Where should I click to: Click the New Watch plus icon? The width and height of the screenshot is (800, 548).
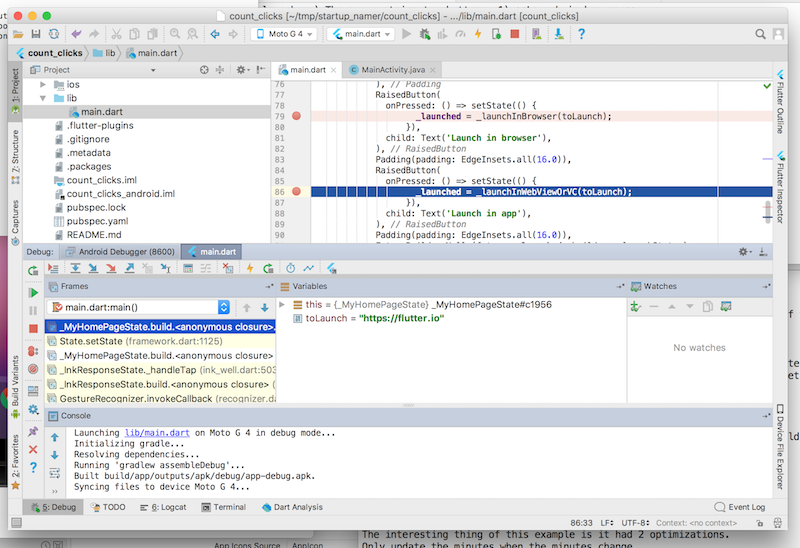pos(636,307)
